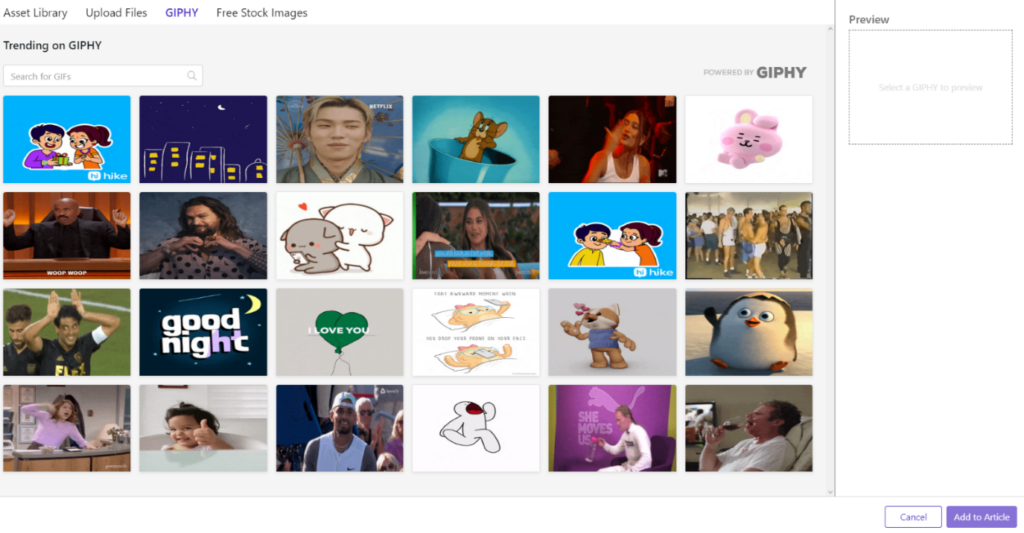Click the empty GIPHY preview box
This screenshot has height=533, width=1024.
[931, 87]
